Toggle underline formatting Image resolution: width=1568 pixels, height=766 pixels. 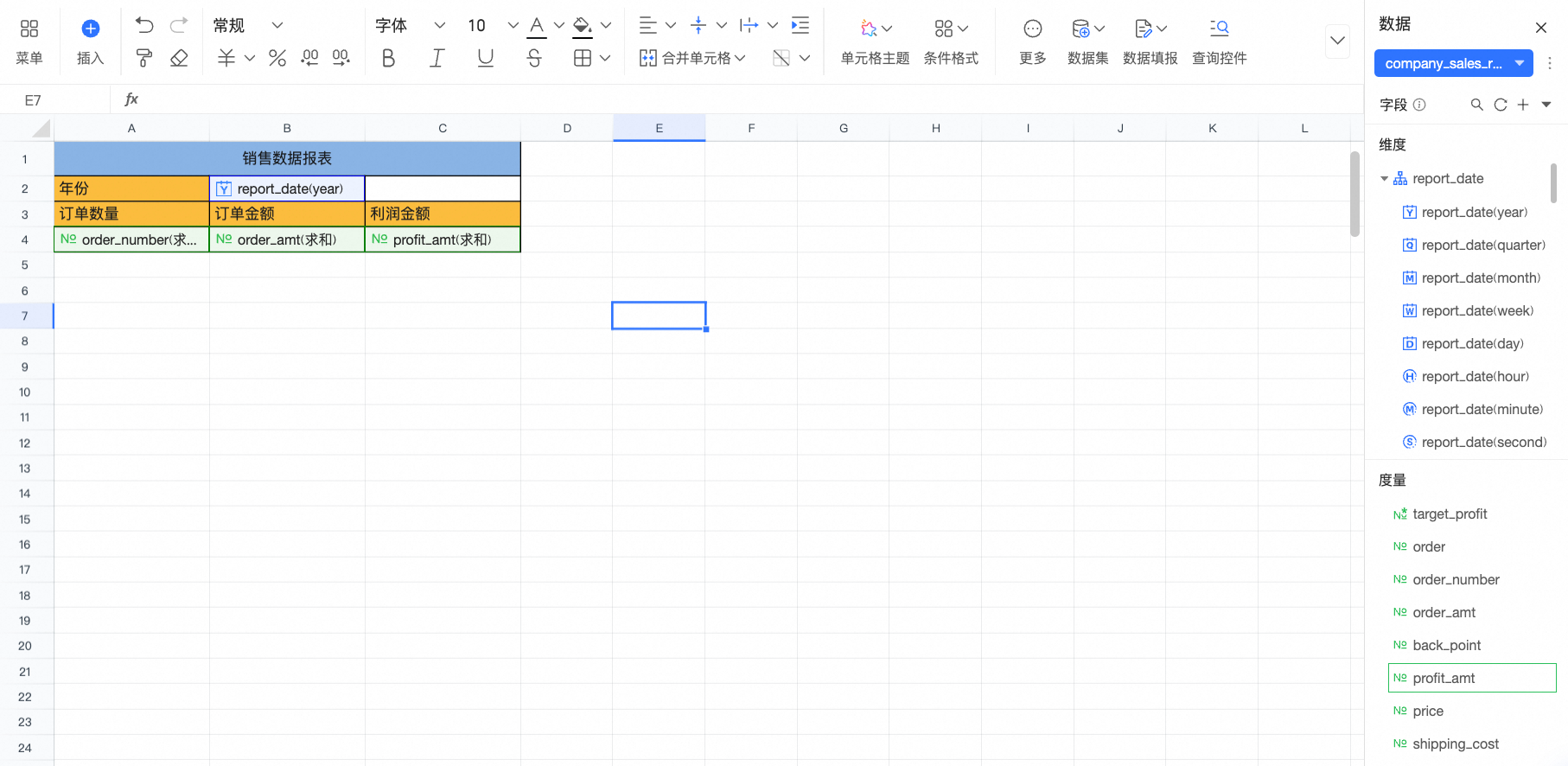486,58
